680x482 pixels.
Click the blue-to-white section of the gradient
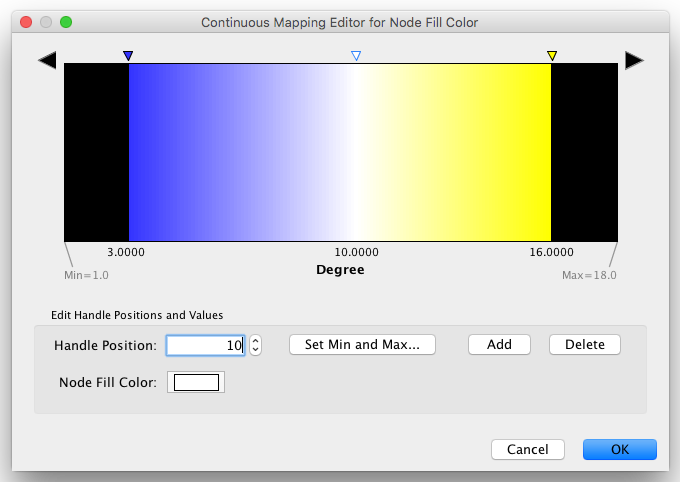pyautogui.click(x=240, y=150)
